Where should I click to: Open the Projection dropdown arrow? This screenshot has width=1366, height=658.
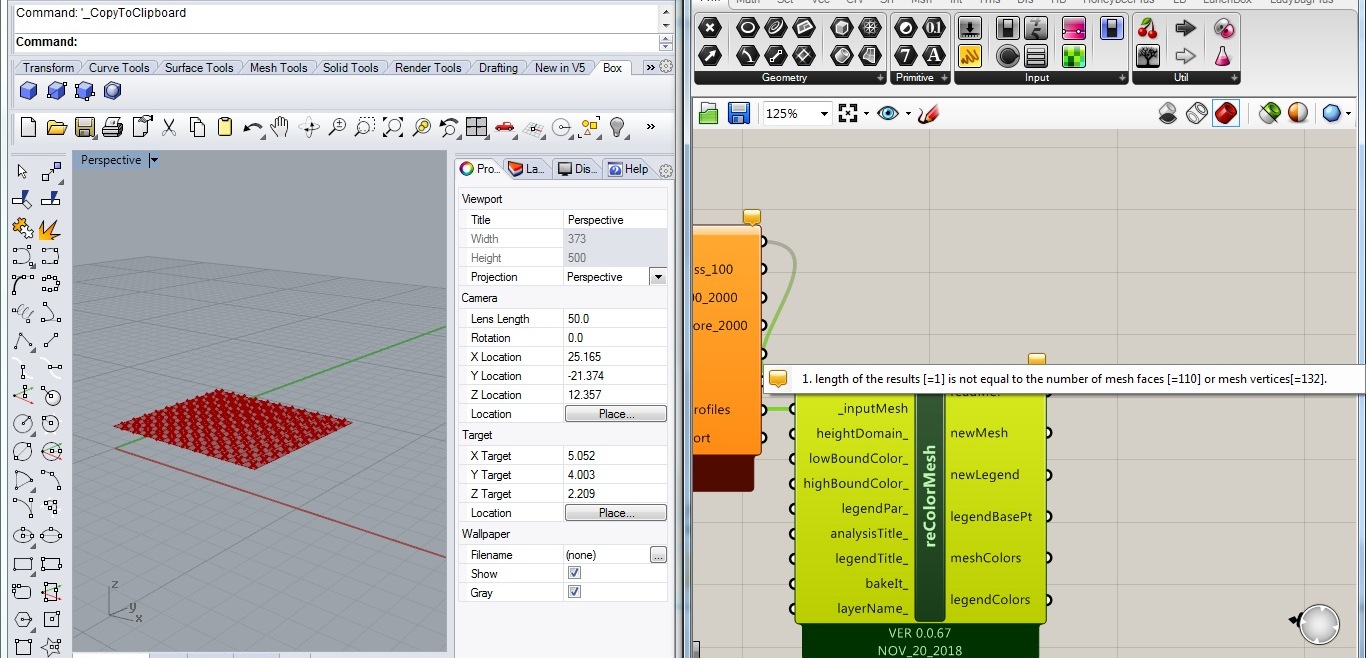coord(658,277)
